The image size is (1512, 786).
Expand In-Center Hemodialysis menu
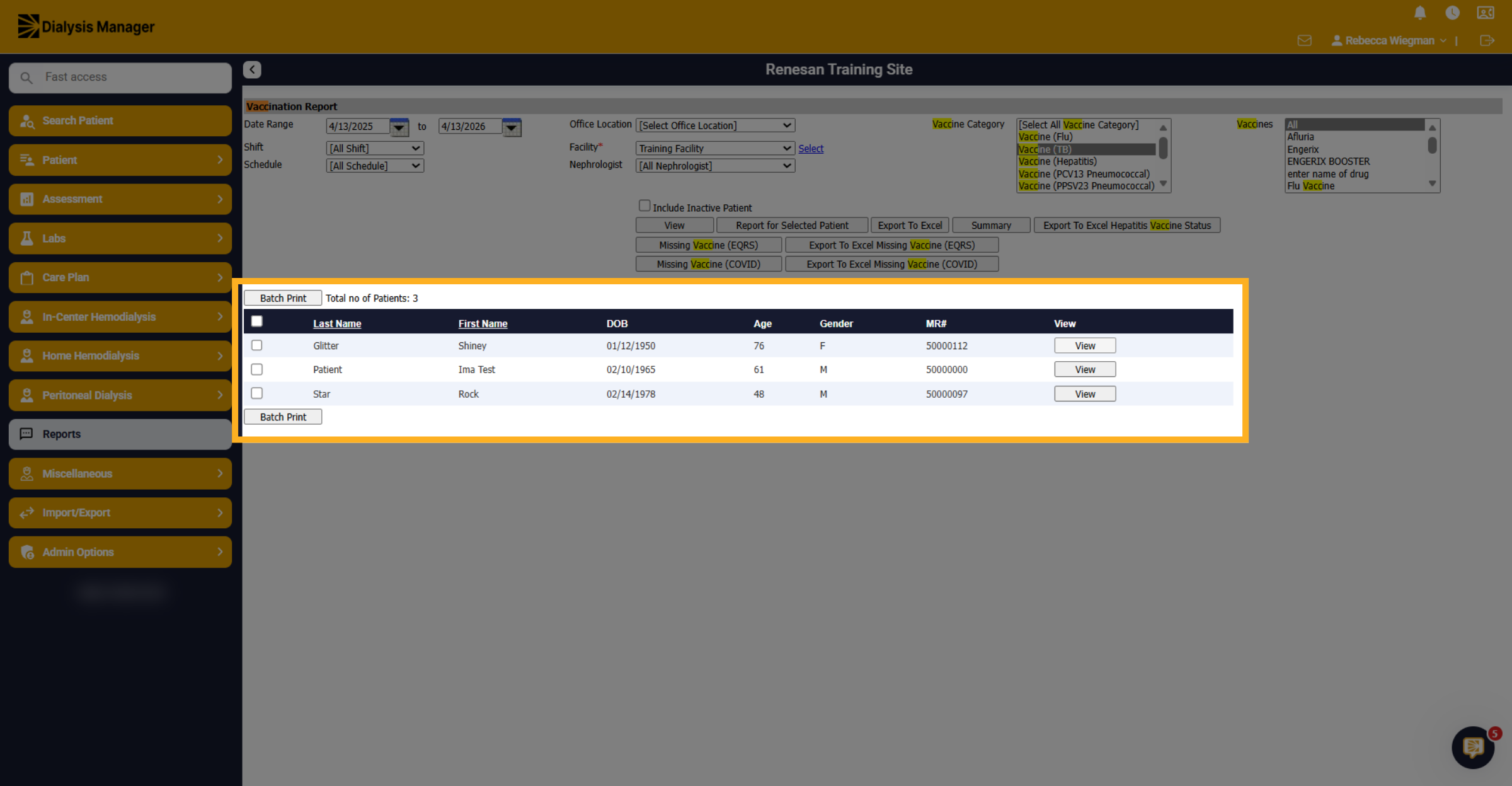click(x=120, y=317)
